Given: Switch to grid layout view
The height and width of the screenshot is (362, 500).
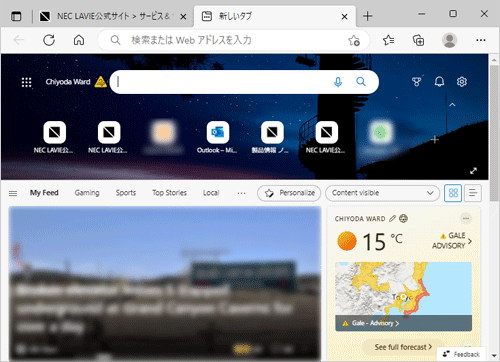Looking at the screenshot, I should tap(453, 193).
